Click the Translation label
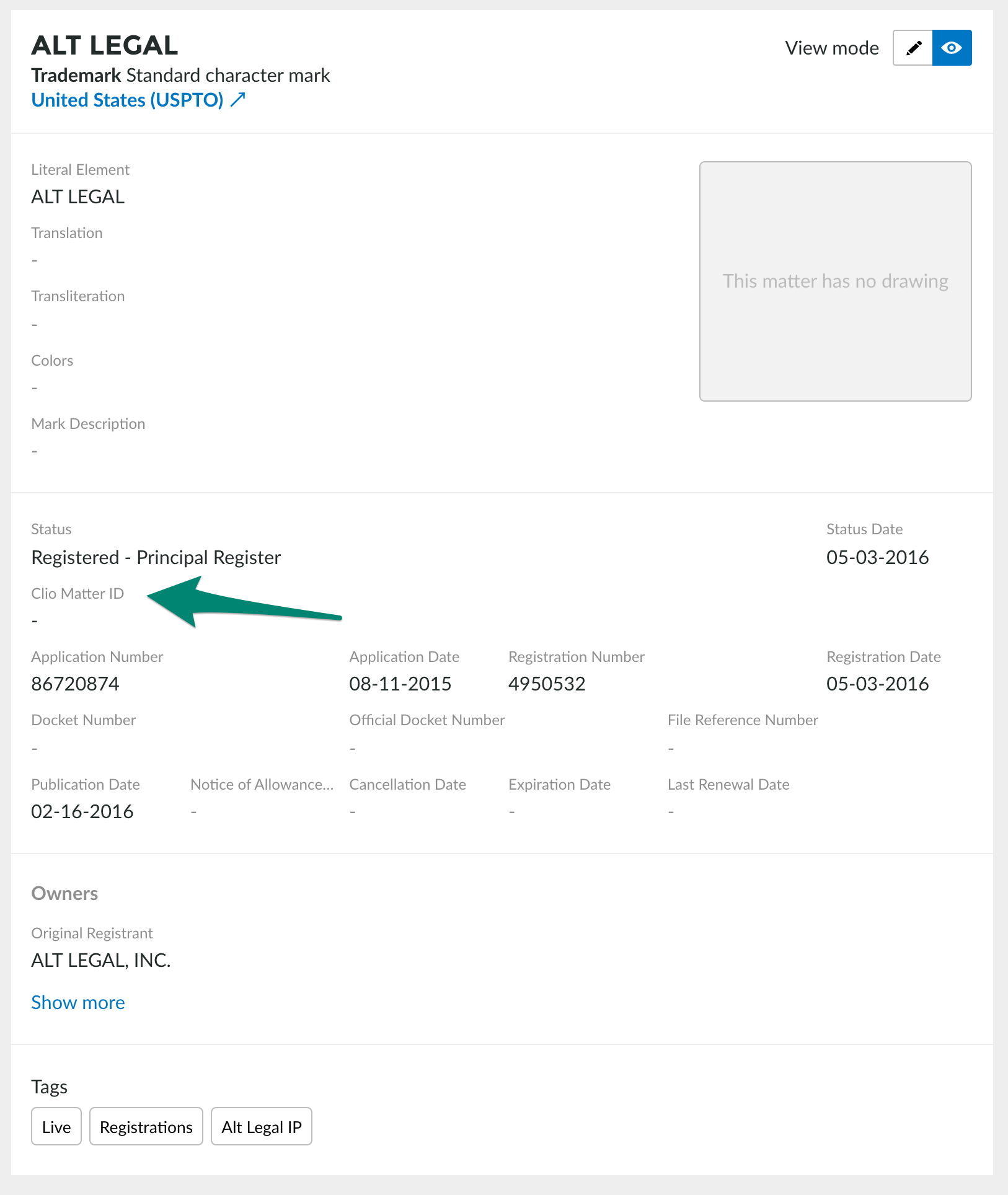1008x1195 pixels. [x=67, y=232]
